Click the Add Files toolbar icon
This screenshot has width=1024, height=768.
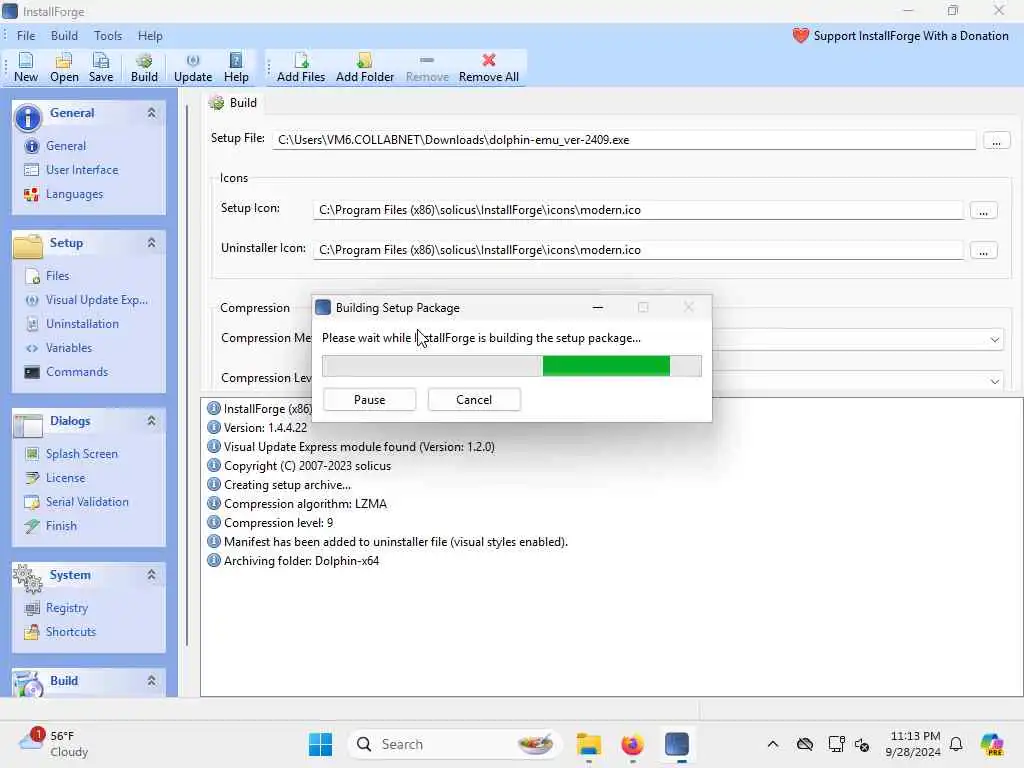300,67
